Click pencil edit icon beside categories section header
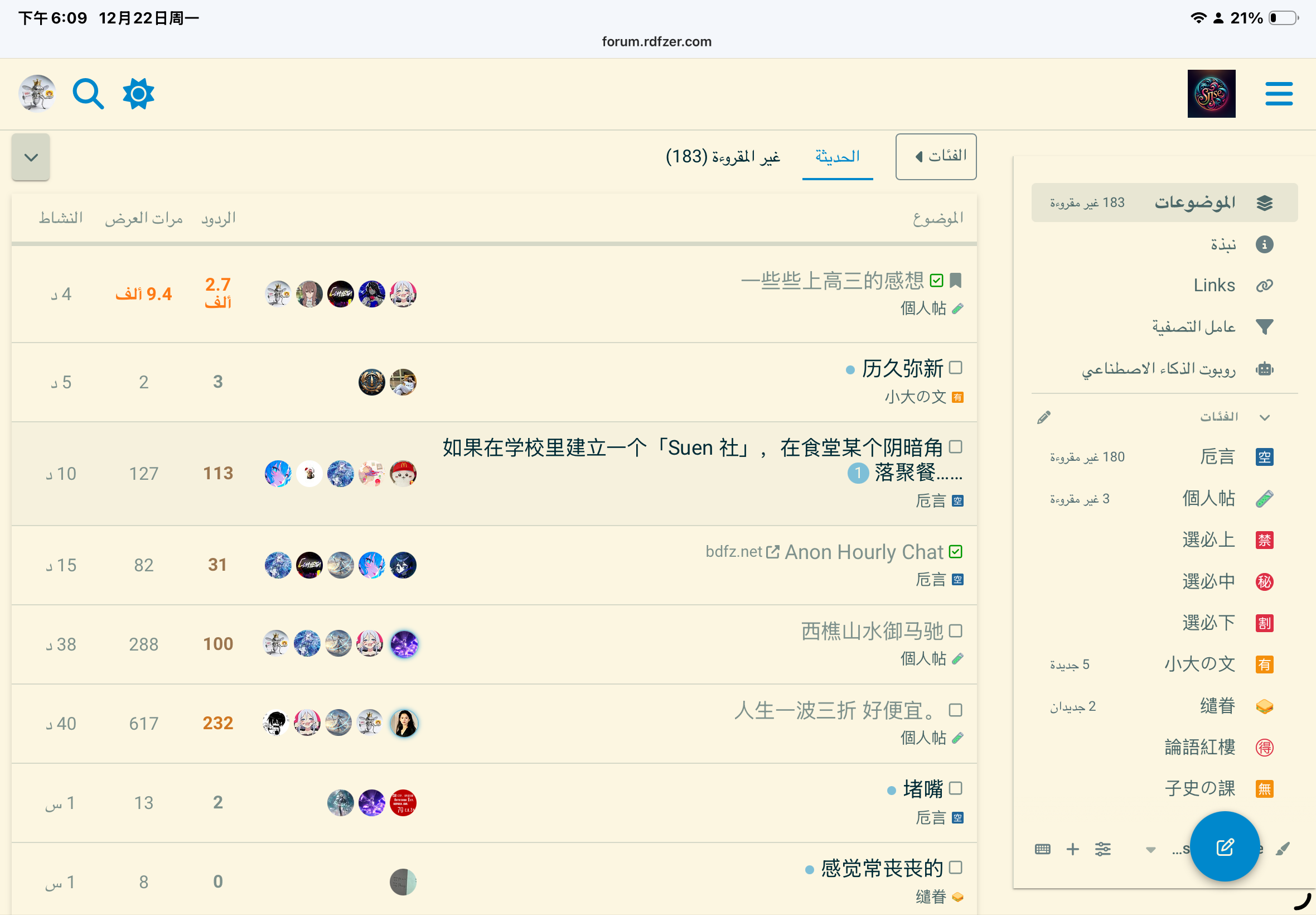 (1043, 417)
